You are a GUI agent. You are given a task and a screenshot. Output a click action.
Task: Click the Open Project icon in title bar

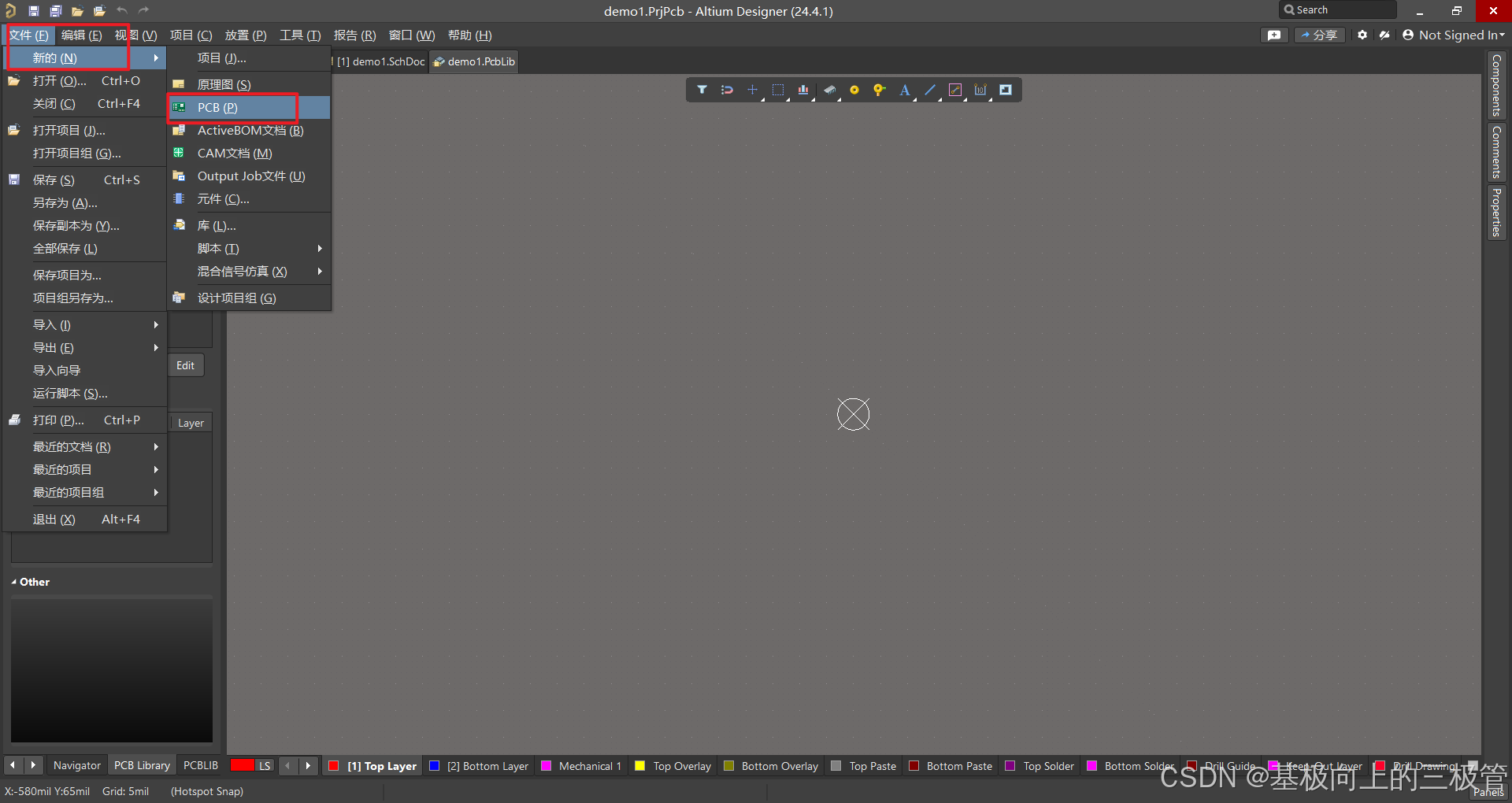click(x=99, y=11)
